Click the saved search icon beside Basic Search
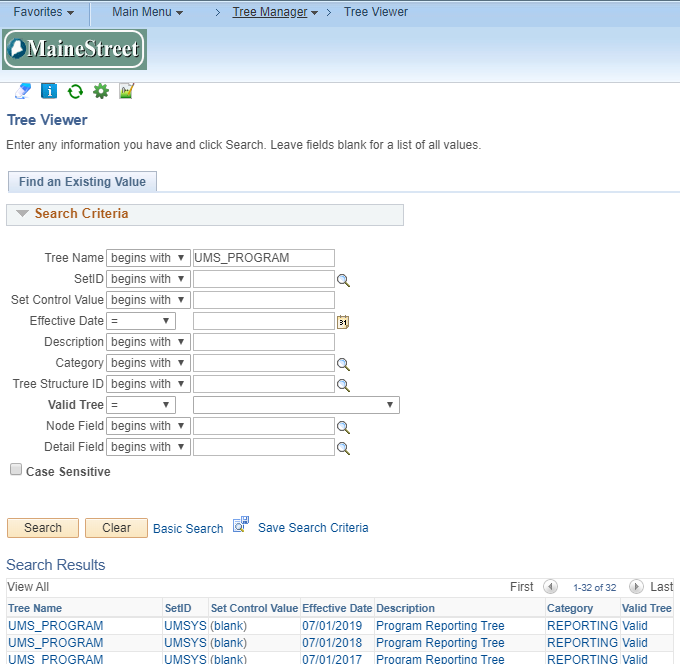680x664 pixels. [241, 524]
